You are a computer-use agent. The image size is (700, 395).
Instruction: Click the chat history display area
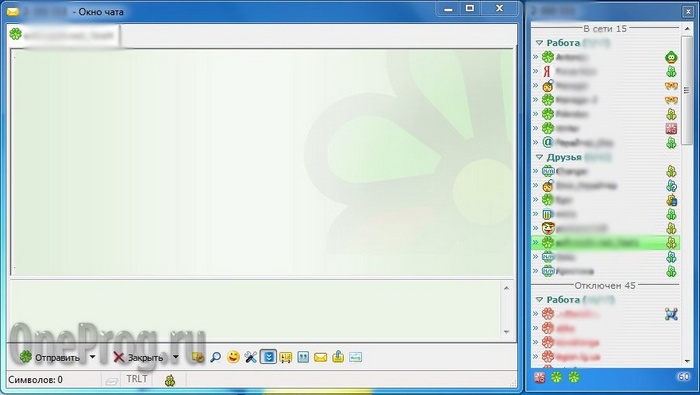(x=263, y=162)
